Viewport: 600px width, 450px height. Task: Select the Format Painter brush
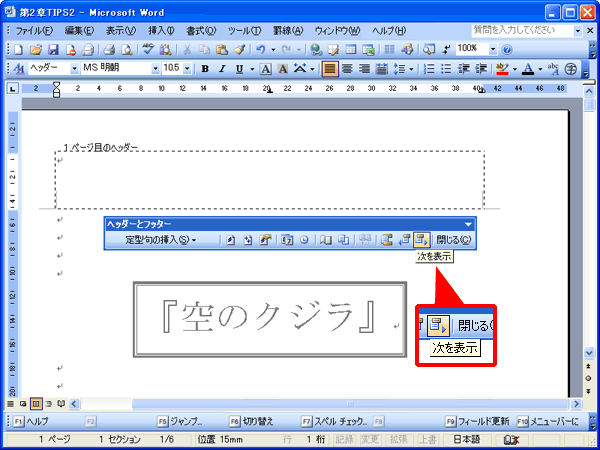(239, 49)
